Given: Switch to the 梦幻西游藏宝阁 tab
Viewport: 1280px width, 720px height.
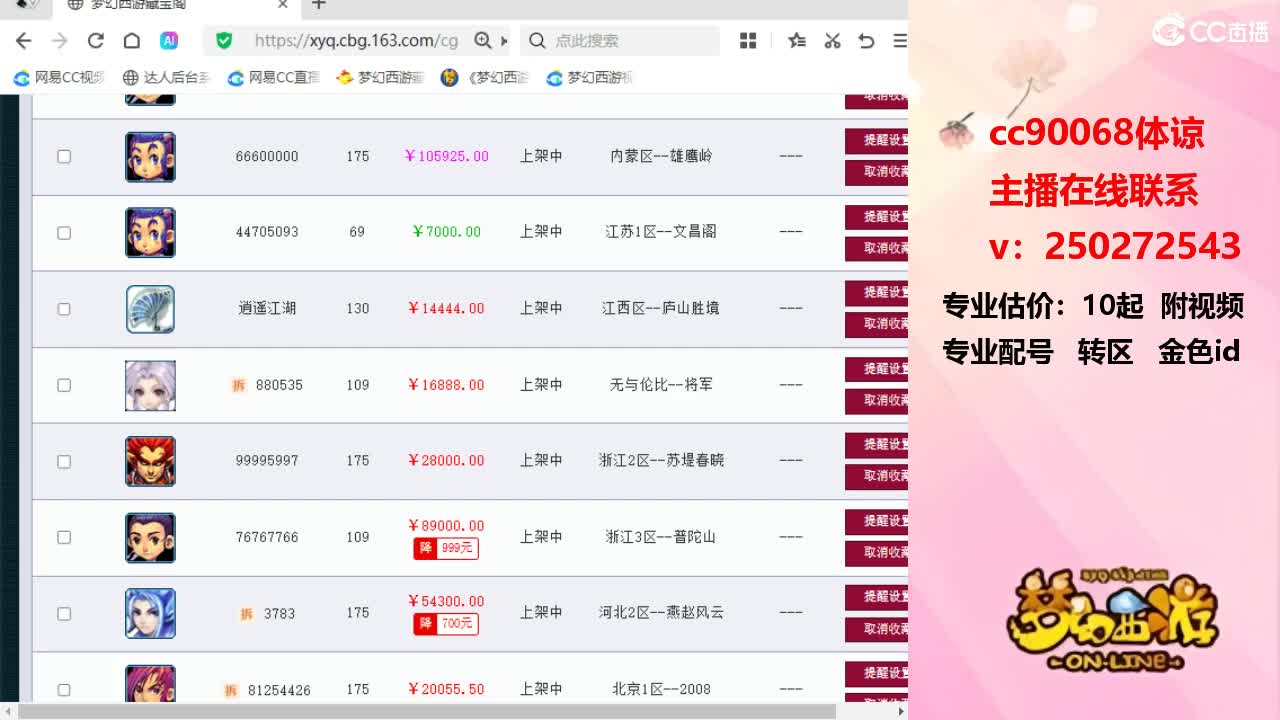Looking at the screenshot, I should point(176,6).
